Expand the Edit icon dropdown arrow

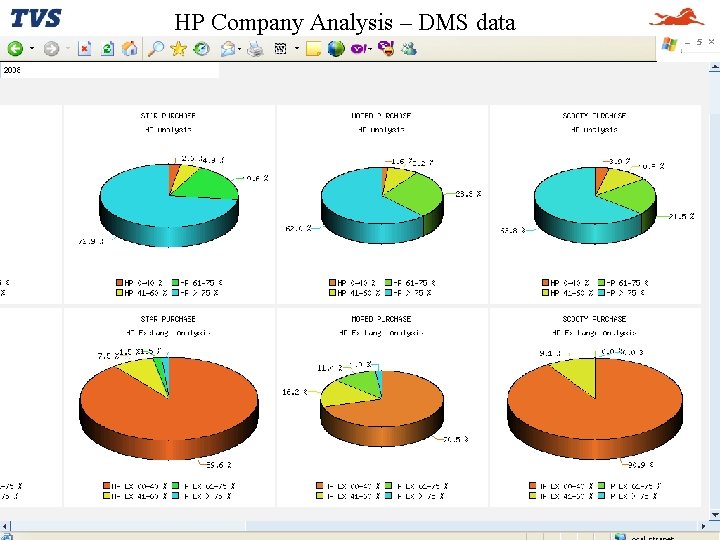297,48
